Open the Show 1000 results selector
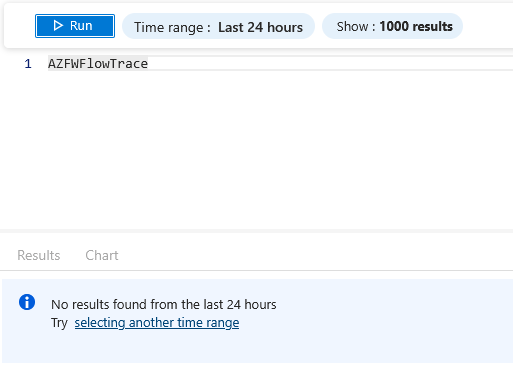 (x=392, y=26)
